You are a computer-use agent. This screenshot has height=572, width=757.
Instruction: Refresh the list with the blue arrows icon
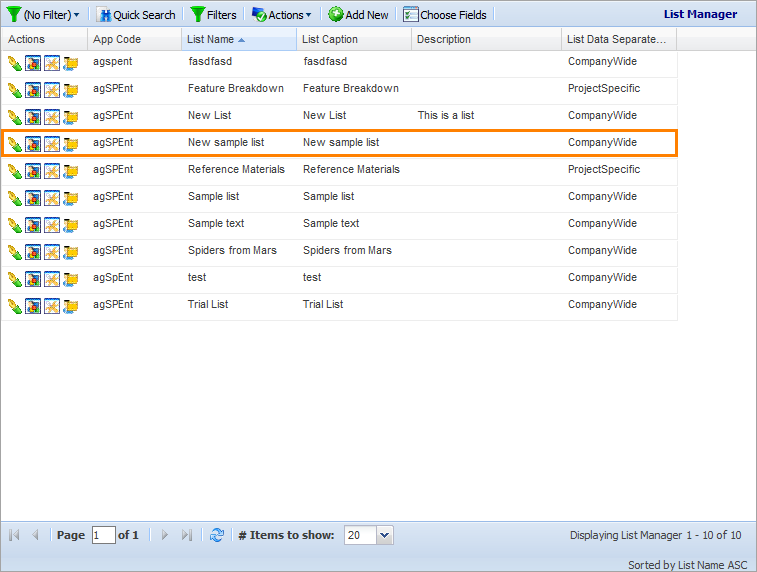click(217, 535)
